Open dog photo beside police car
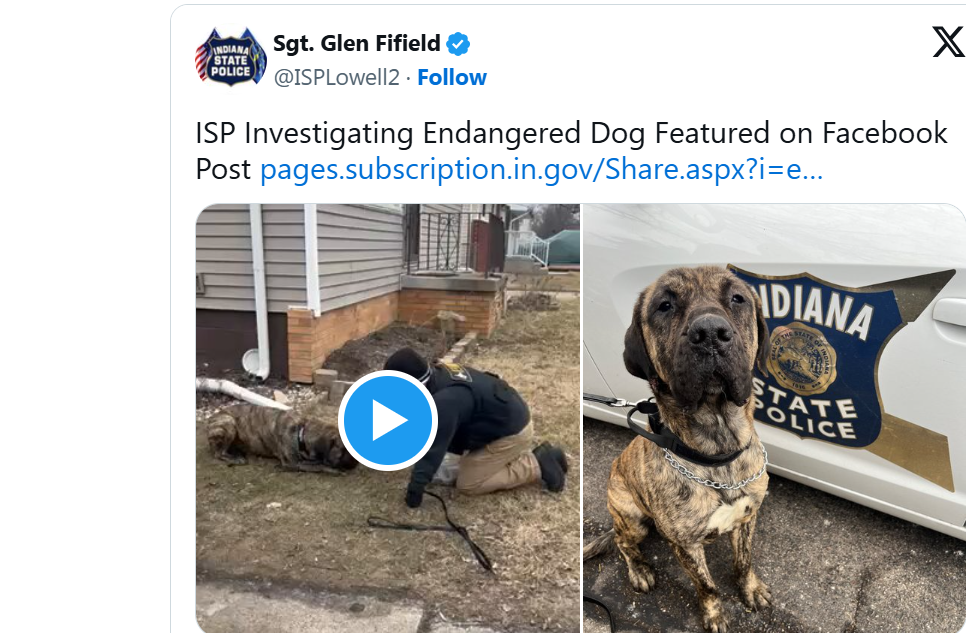 [x=774, y=419]
